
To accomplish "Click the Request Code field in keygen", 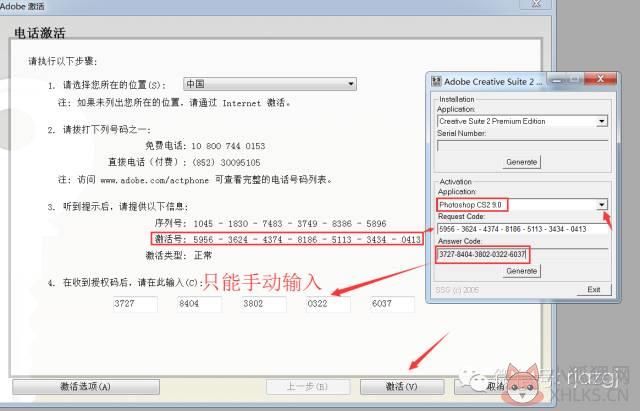I will pyautogui.click(x=522, y=229).
